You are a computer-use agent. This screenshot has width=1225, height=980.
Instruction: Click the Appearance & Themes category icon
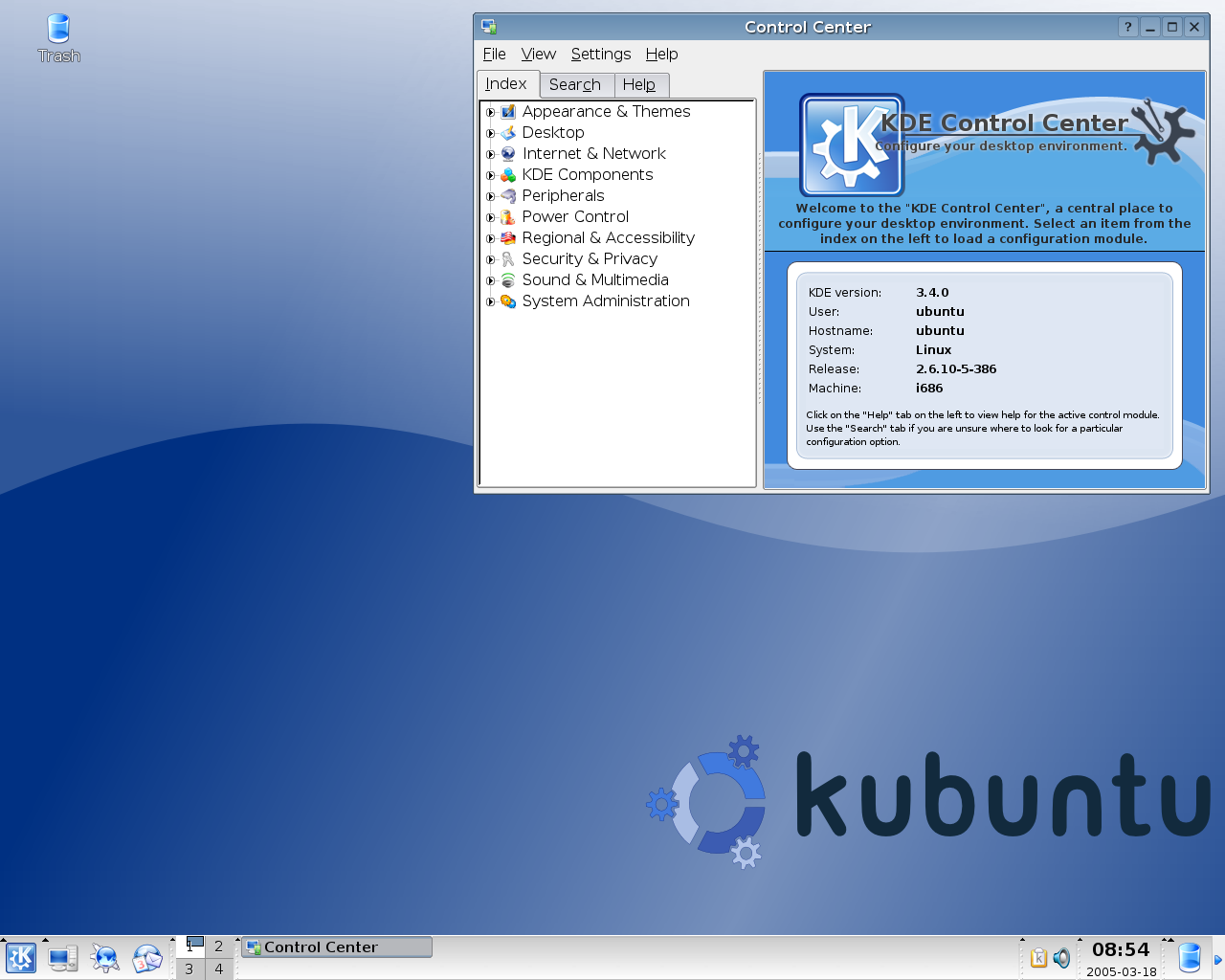click(x=508, y=112)
